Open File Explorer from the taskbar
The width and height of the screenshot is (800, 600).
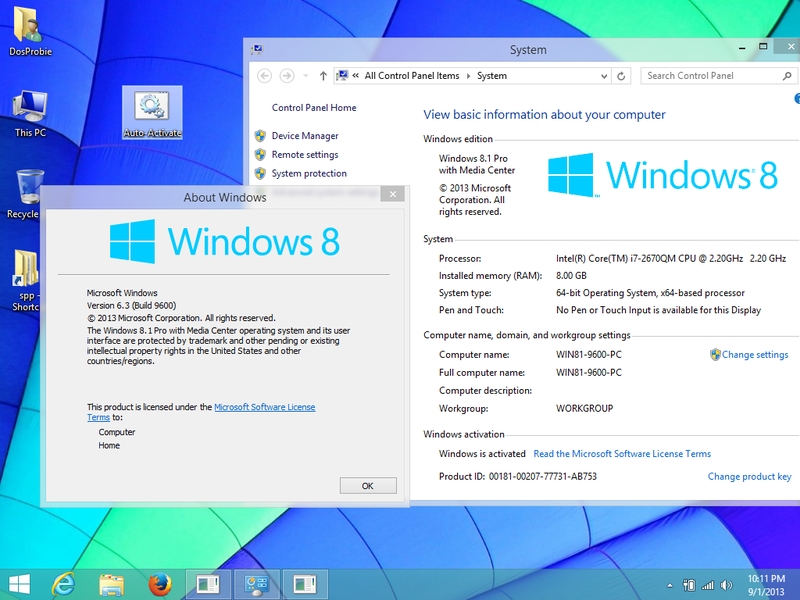pos(111,585)
